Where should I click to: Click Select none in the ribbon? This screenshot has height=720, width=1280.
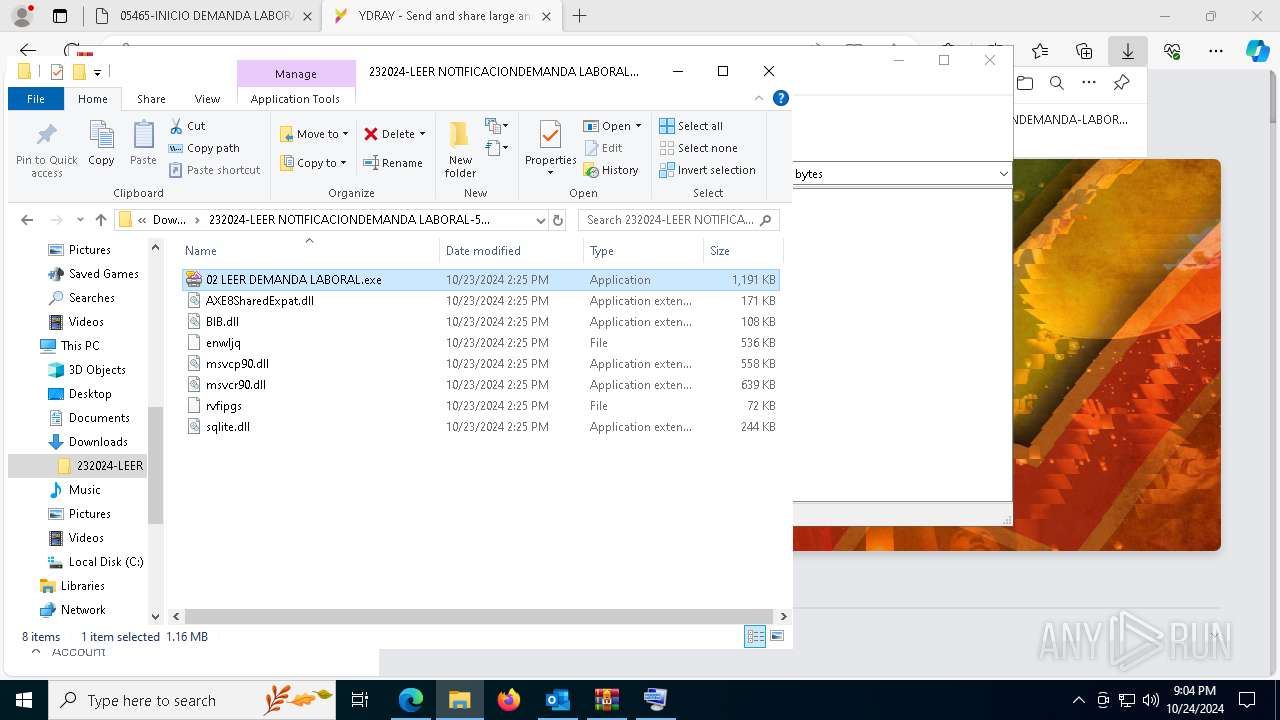tap(698, 148)
